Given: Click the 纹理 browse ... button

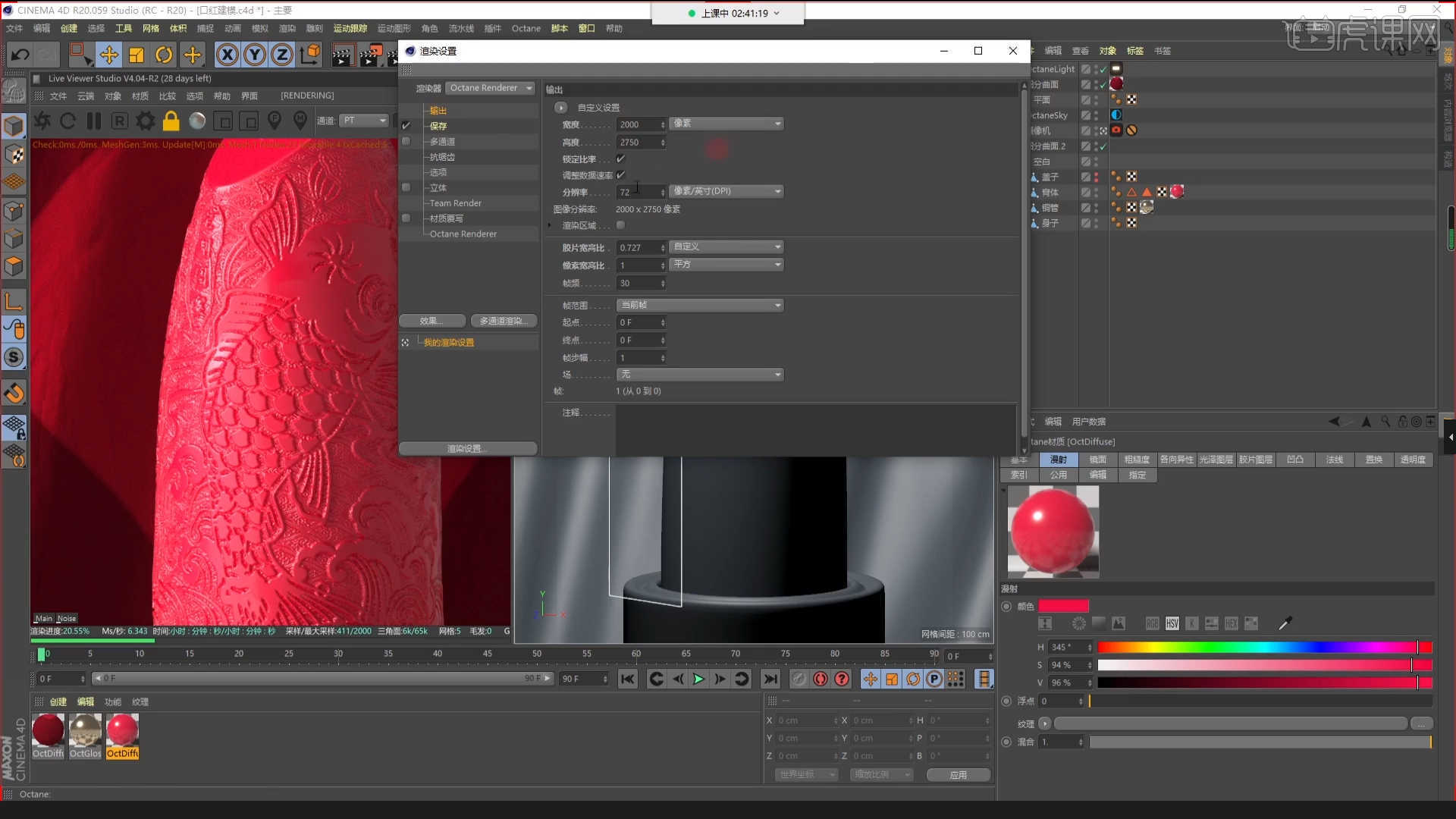Looking at the screenshot, I should [x=1422, y=723].
